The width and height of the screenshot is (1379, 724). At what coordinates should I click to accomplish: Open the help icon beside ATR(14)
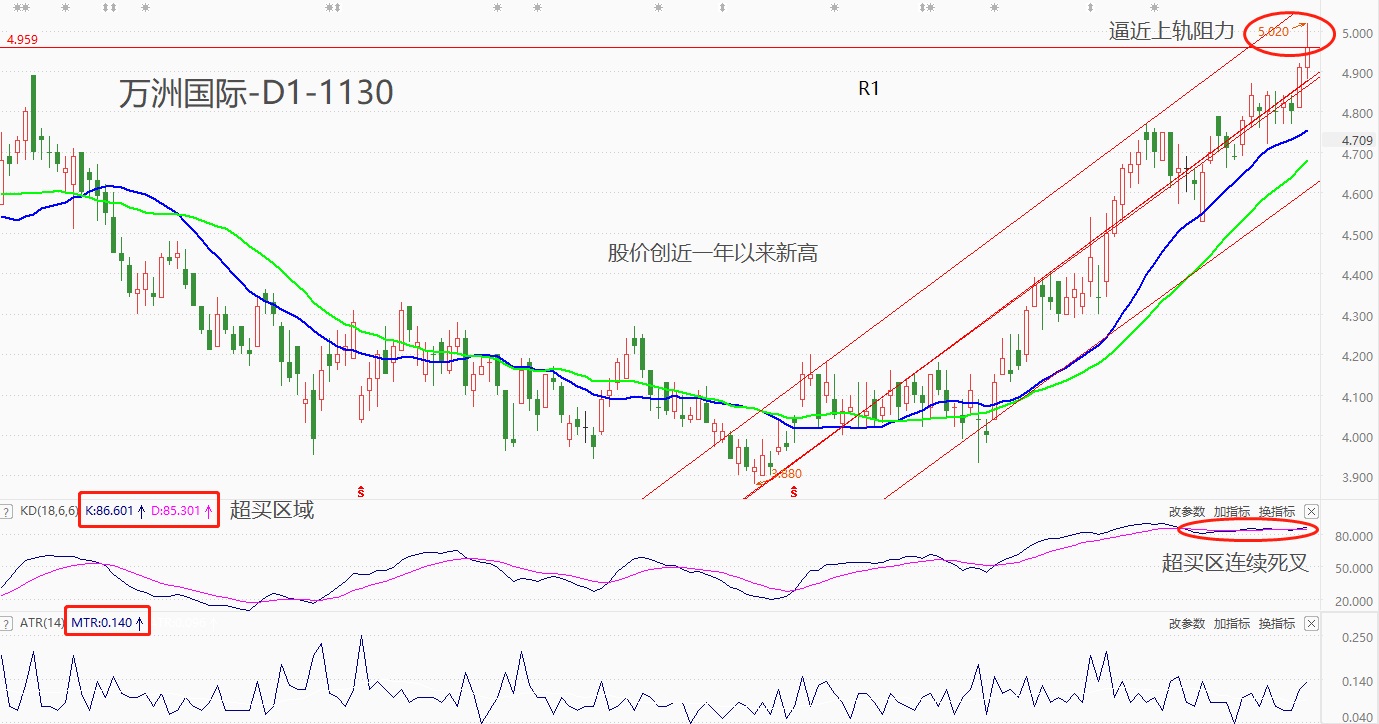click(x=7, y=623)
